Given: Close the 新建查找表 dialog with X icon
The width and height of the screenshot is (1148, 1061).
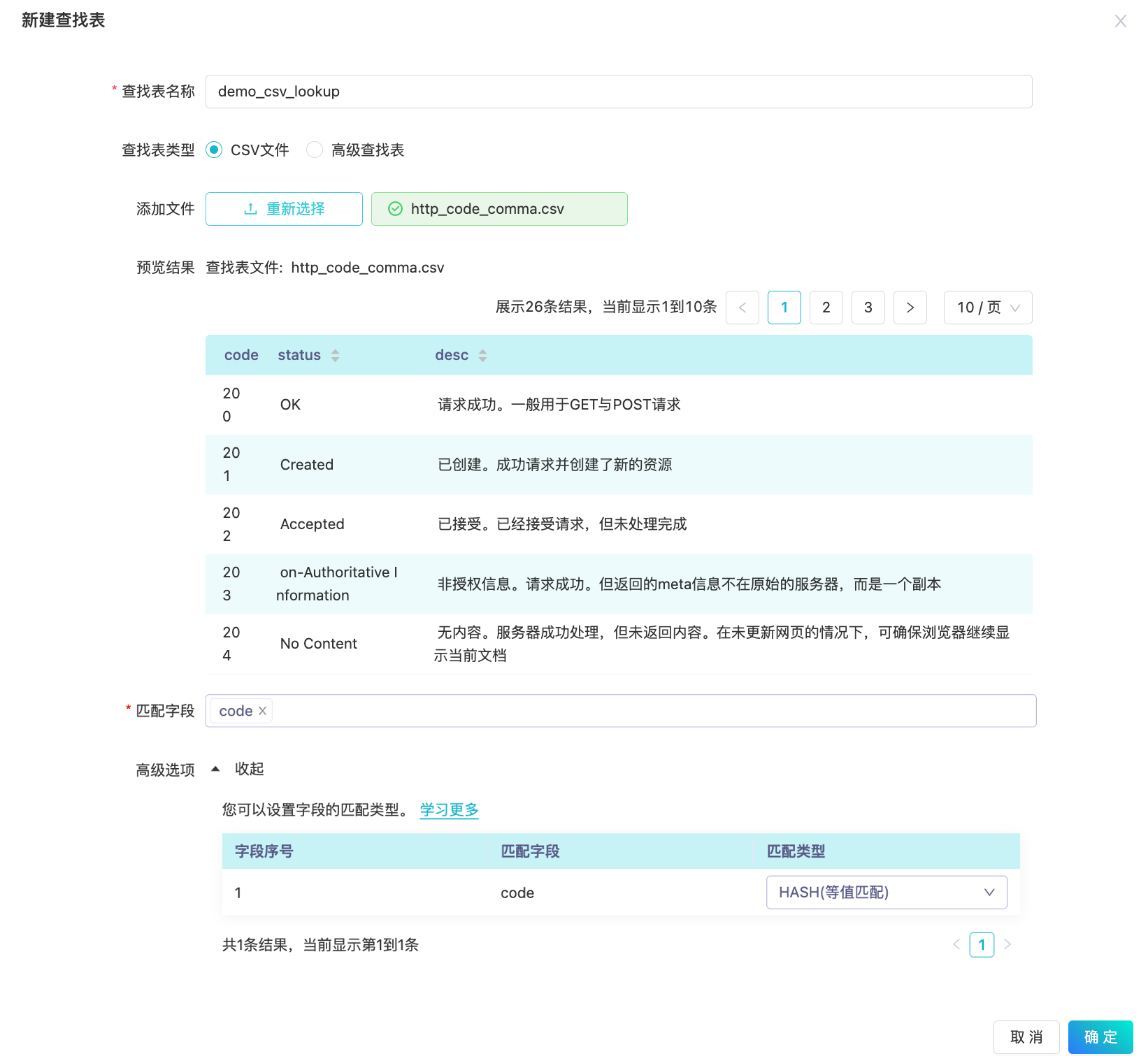Looking at the screenshot, I should point(1120,21).
